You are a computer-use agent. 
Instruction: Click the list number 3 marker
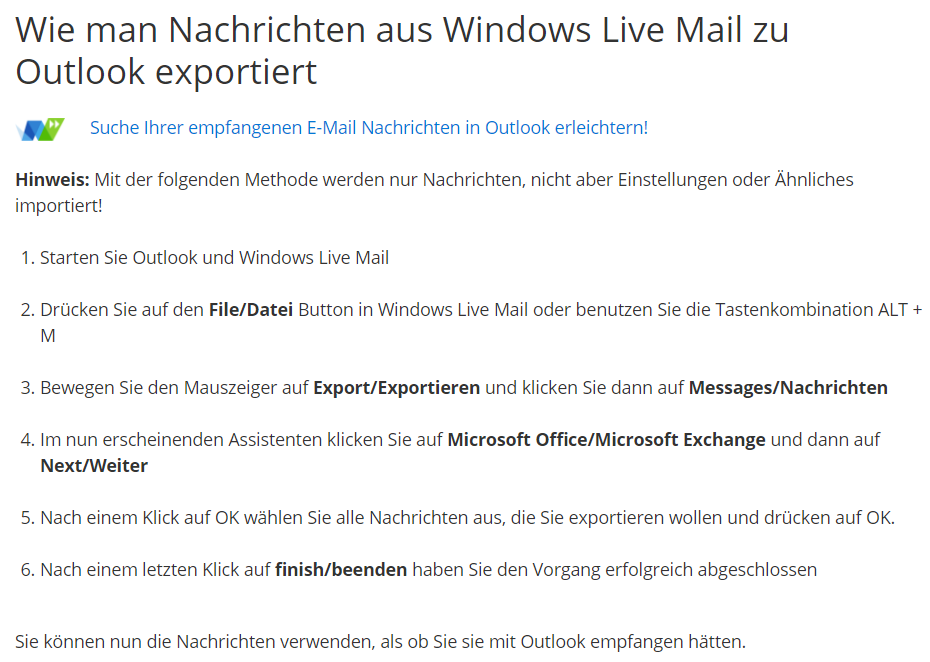click(x=27, y=388)
